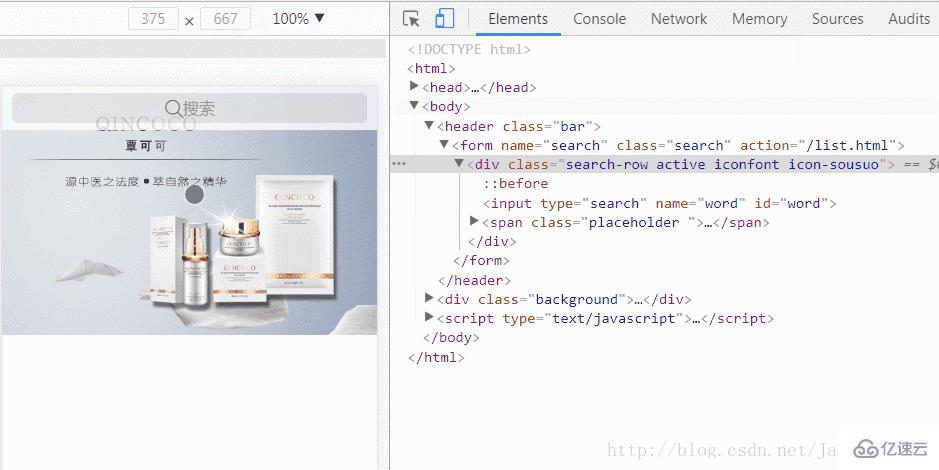Screen dimensions: 939x470
Task: Click the magnifier icon in search bar
Action: click(x=173, y=108)
